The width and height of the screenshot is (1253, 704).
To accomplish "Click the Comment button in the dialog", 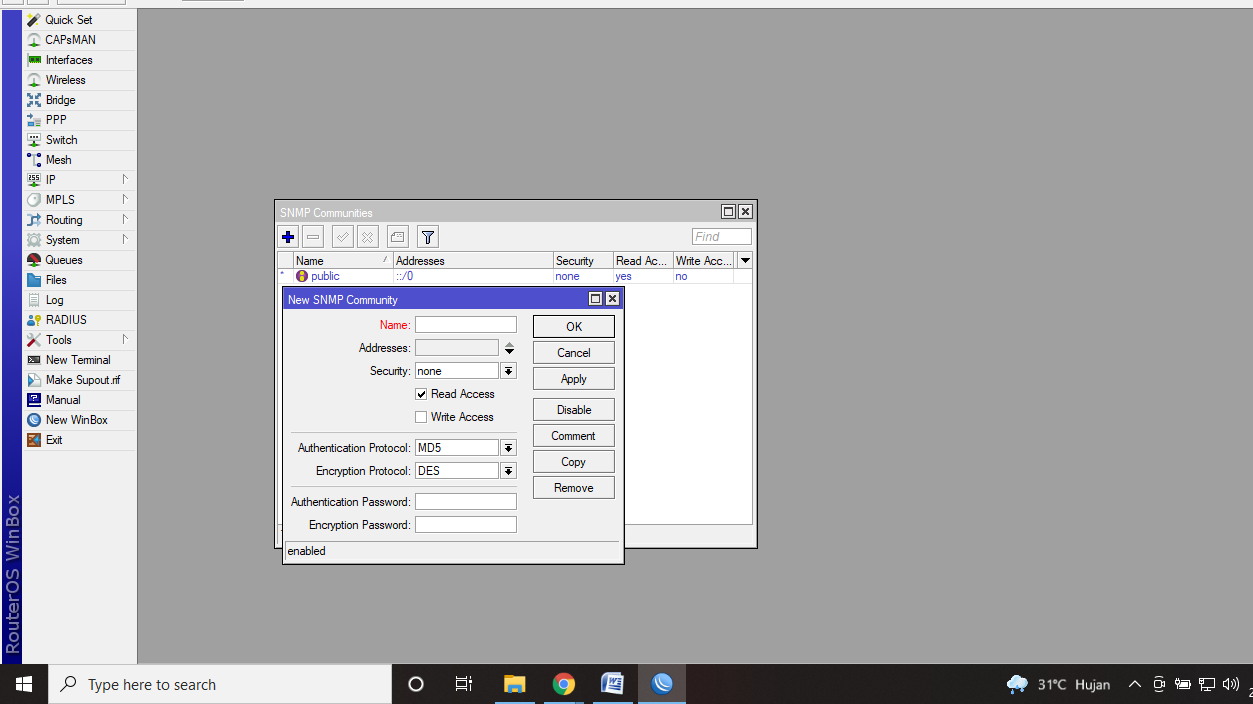I will point(574,436).
